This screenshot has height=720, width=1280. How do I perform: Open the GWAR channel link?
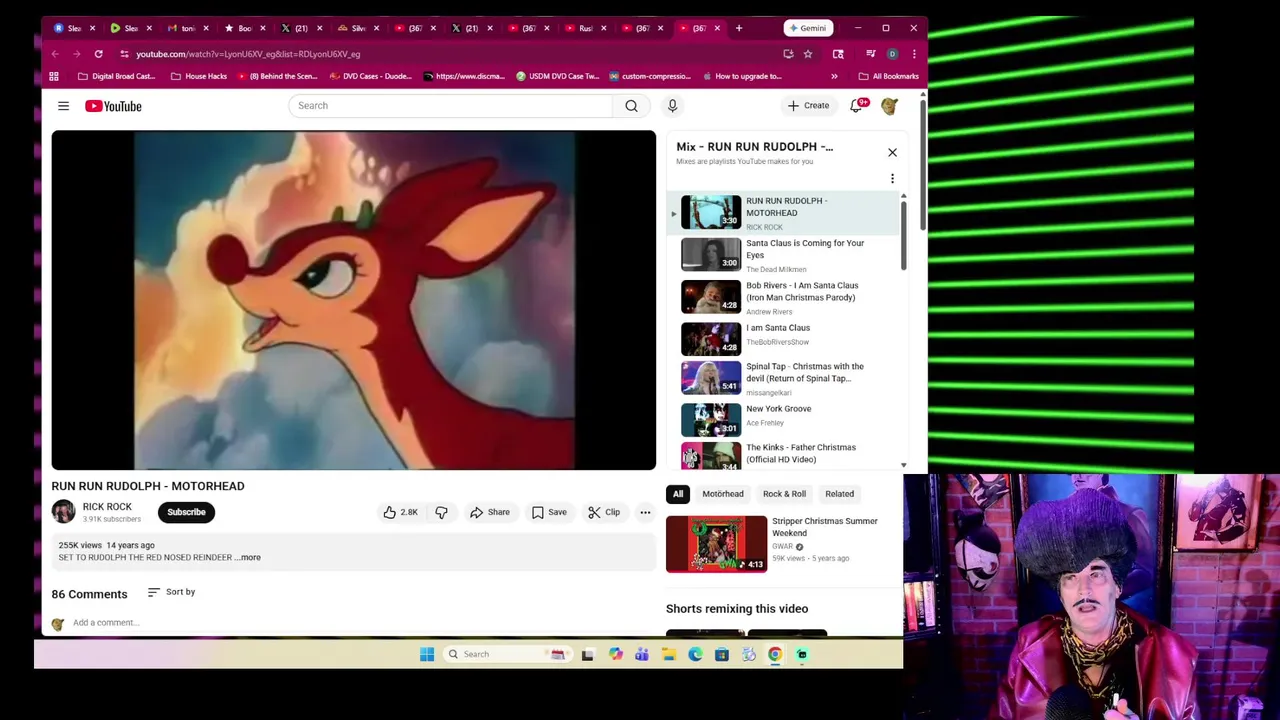pos(782,547)
